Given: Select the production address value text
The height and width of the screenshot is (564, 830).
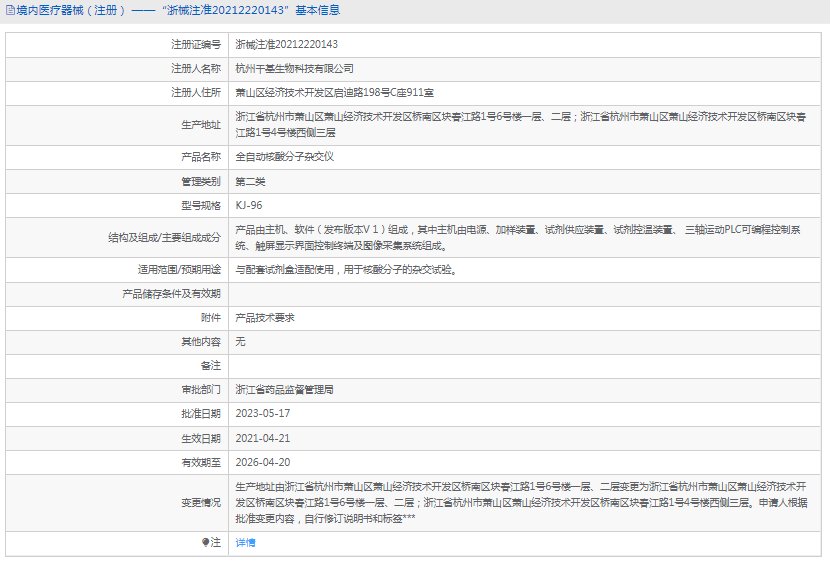Looking at the screenshot, I should tap(521, 124).
